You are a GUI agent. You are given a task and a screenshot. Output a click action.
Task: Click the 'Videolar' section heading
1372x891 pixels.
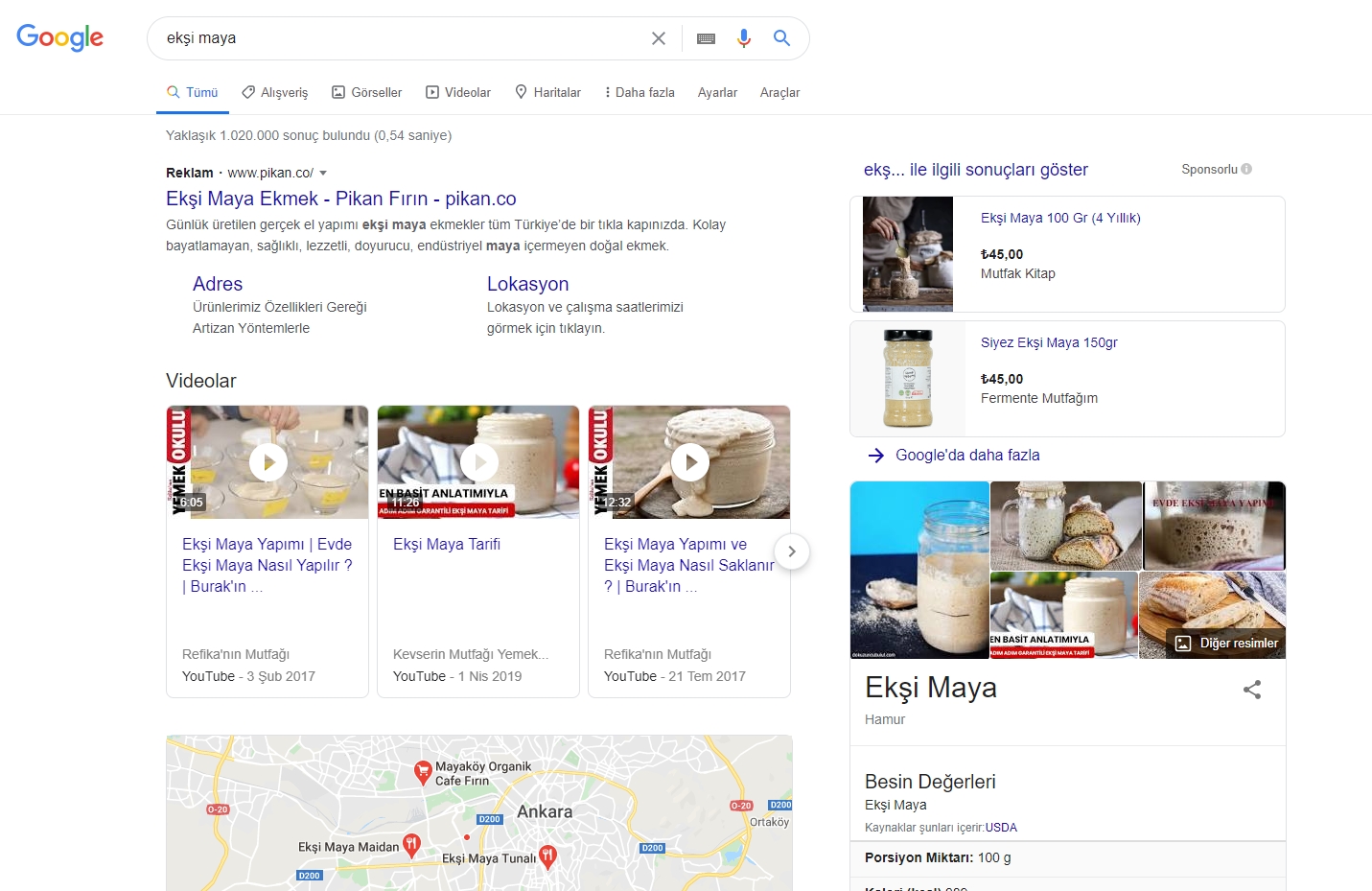tap(201, 381)
